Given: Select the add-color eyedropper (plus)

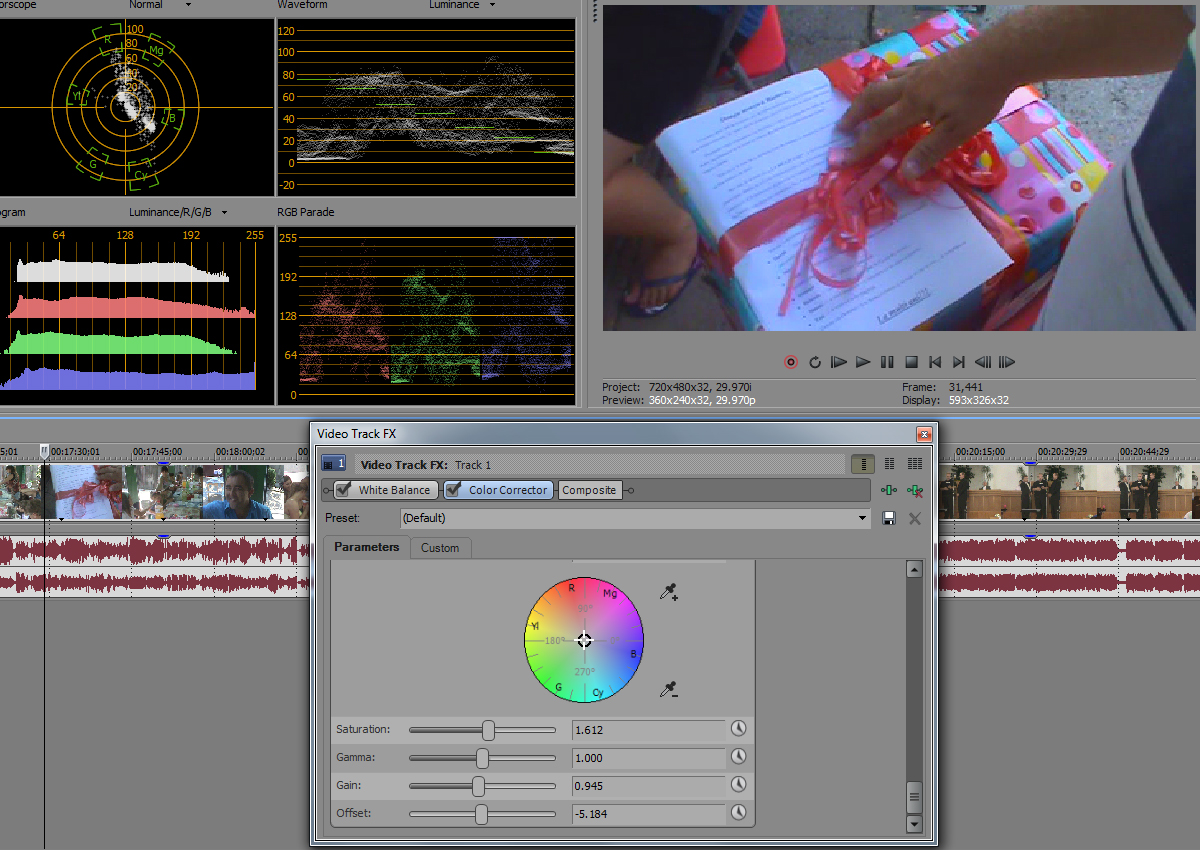Looking at the screenshot, I should click(x=669, y=593).
